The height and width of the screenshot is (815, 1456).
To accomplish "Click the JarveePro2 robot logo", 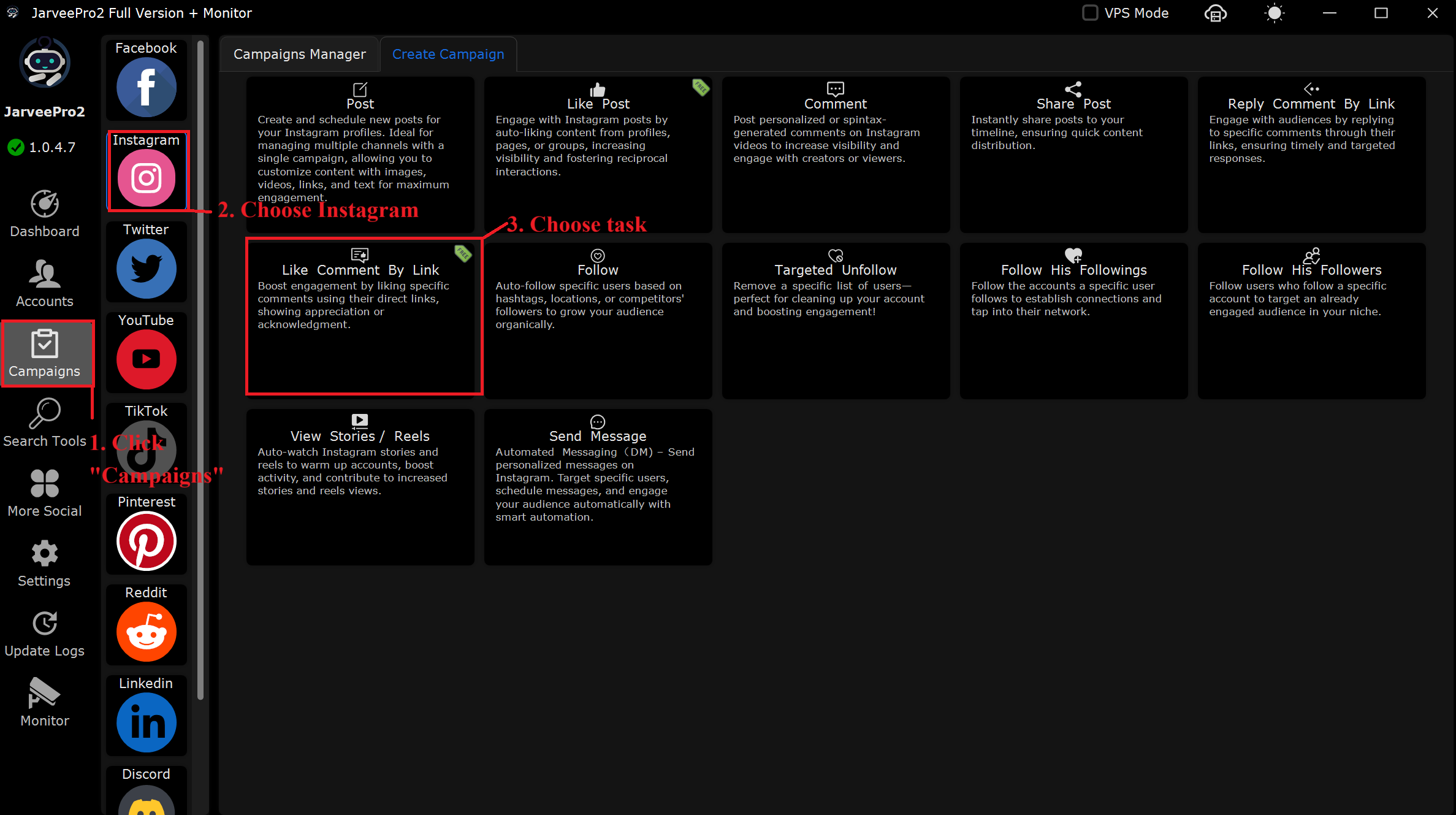I will pyautogui.click(x=45, y=63).
